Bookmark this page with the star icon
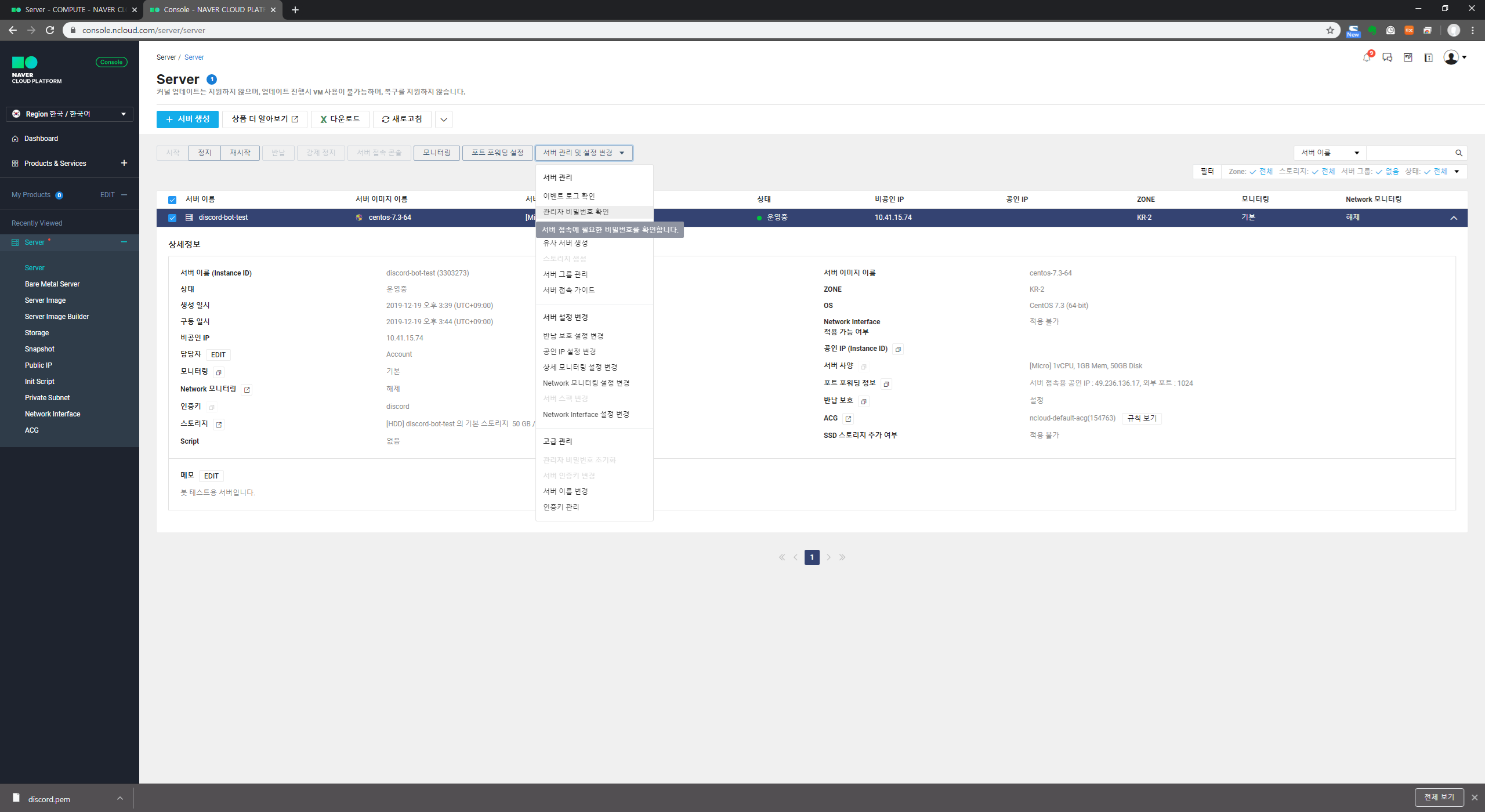The height and width of the screenshot is (812, 1485). pos(1330,30)
